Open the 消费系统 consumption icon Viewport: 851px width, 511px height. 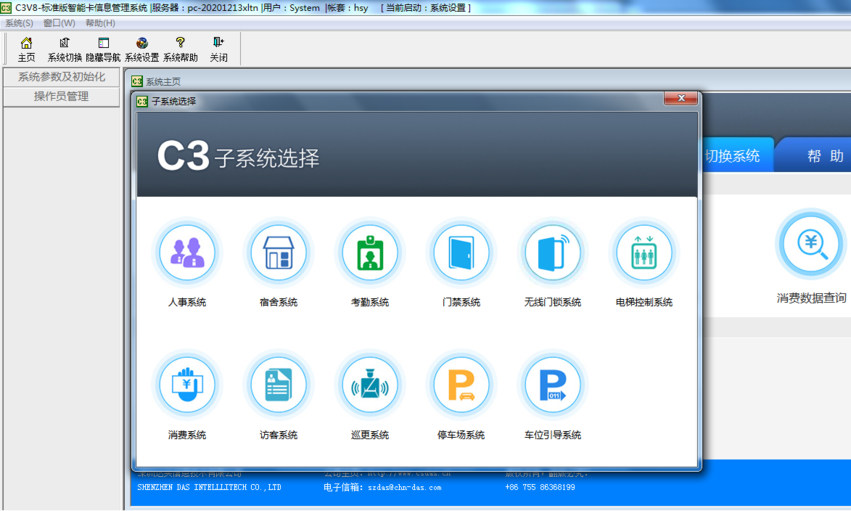pos(187,386)
